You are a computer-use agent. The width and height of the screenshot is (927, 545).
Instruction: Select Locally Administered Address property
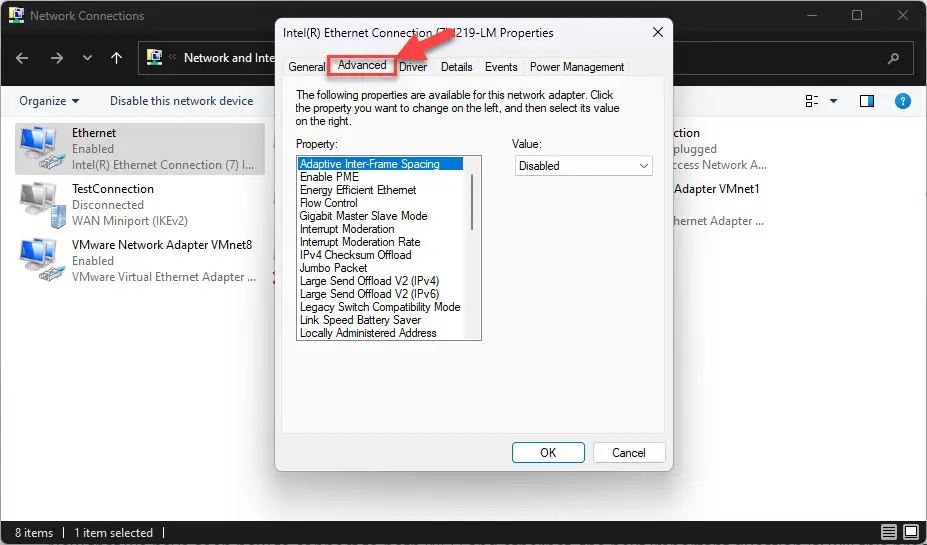[368, 333]
